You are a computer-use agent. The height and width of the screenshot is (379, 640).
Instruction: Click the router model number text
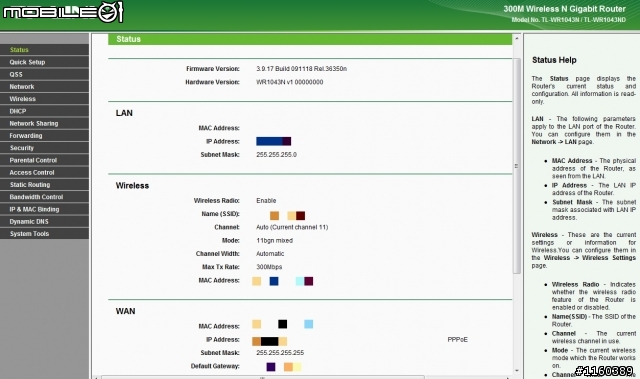click(568, 20)
